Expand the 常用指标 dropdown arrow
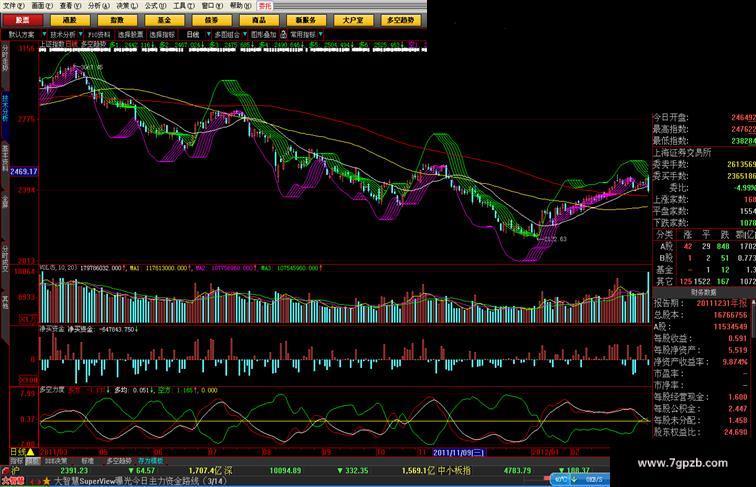 click(321, 34)
